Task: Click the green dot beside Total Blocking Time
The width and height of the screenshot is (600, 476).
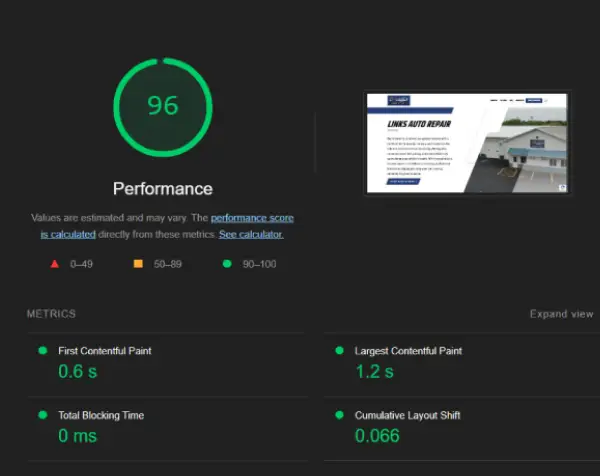Action: pyautogui.click(x=42, y=414)
